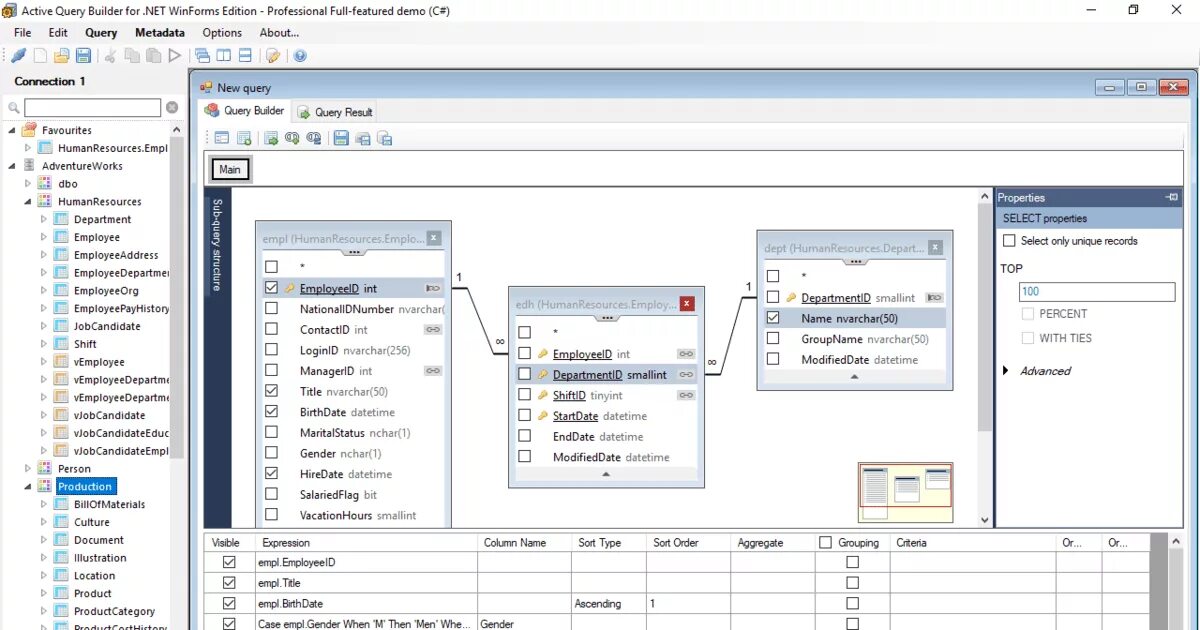Click the add table icon with green plus
Screen dimensions: 1200x630
click(243, 138)
